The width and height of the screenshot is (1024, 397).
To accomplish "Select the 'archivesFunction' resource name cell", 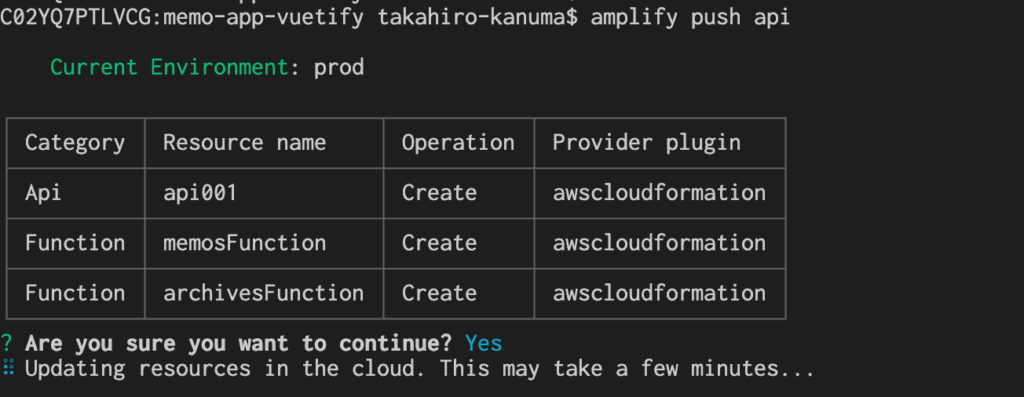I will coord(263,293).
